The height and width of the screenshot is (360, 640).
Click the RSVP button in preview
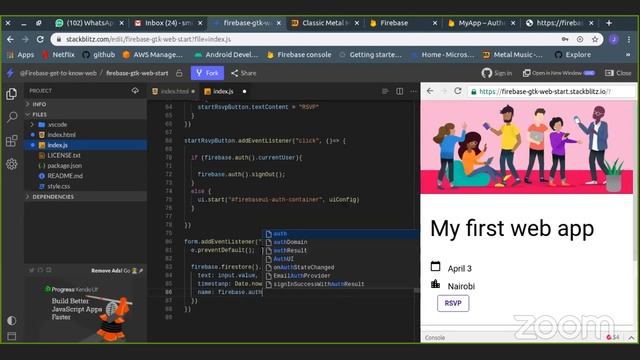click(453, 303)
